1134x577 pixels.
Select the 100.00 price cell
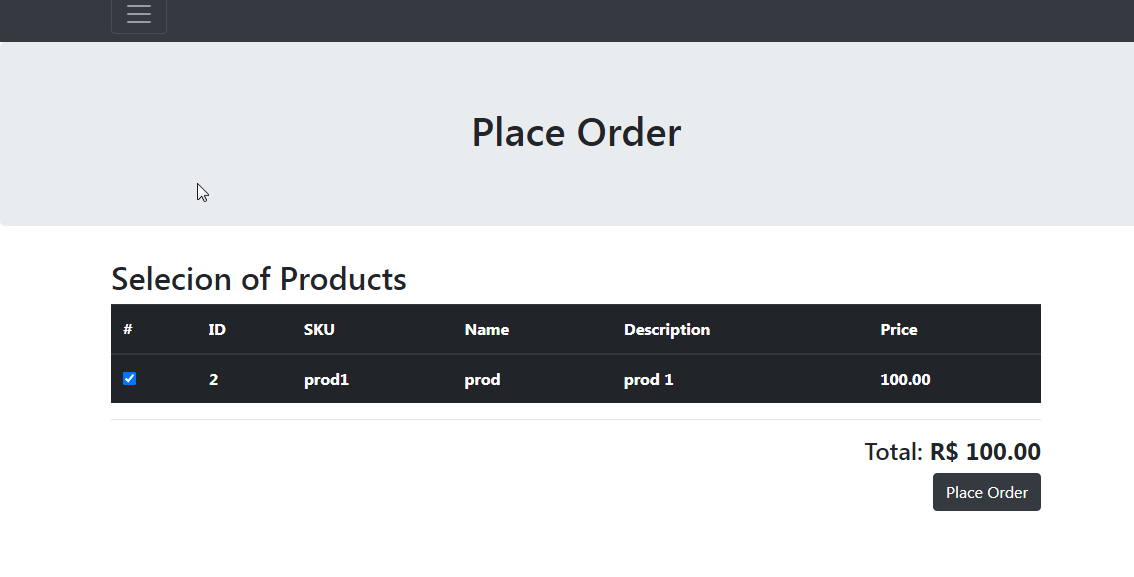pyautogui.click(x=905, y=379)
